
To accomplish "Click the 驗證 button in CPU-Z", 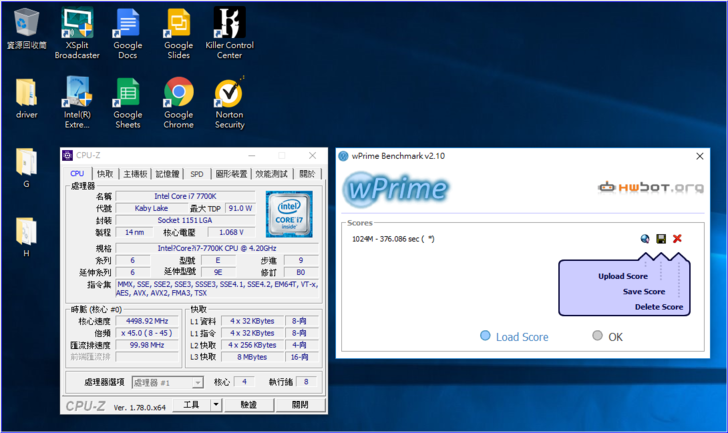I will tap(248, 405).
